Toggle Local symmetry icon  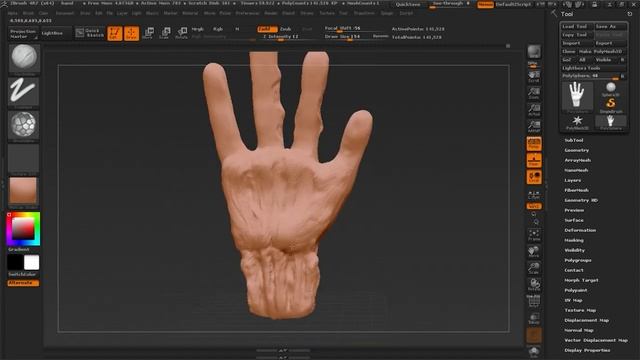534,177
